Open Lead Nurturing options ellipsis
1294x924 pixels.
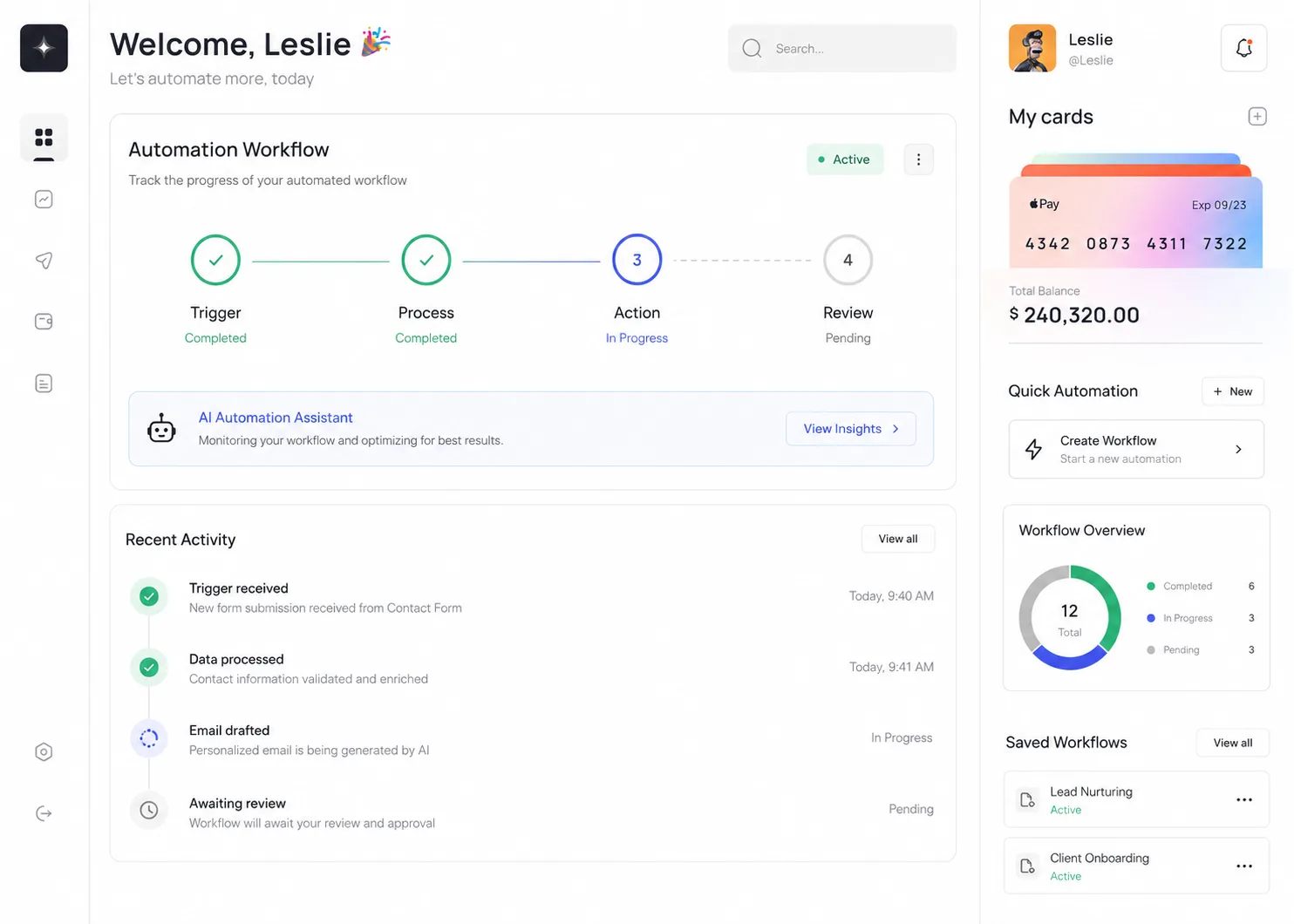1244,799
